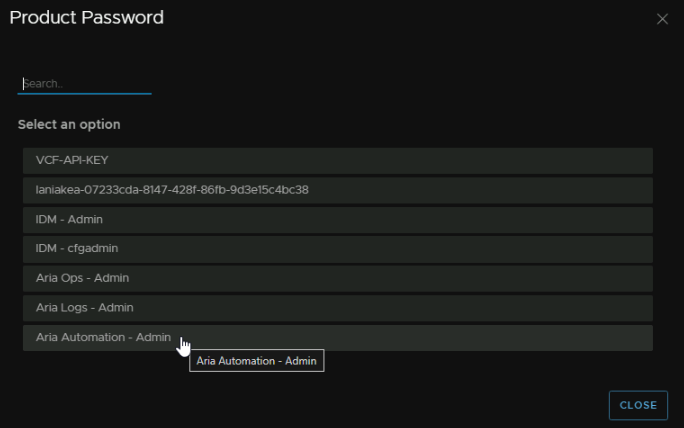
Task: Choose the laniakea-07233cda password entry
Action: (338, 190)
